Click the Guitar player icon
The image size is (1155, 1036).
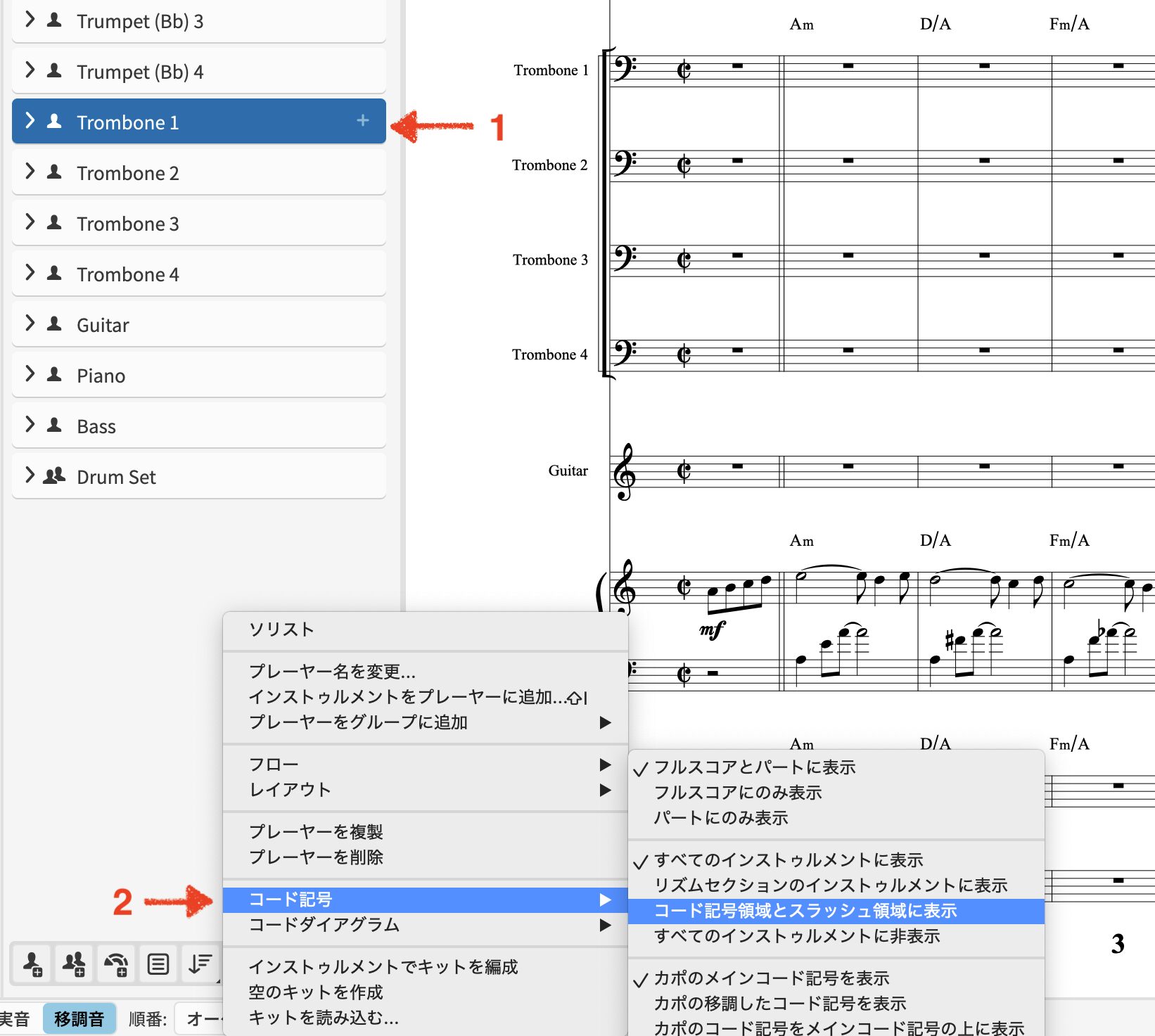pos(54,324)
